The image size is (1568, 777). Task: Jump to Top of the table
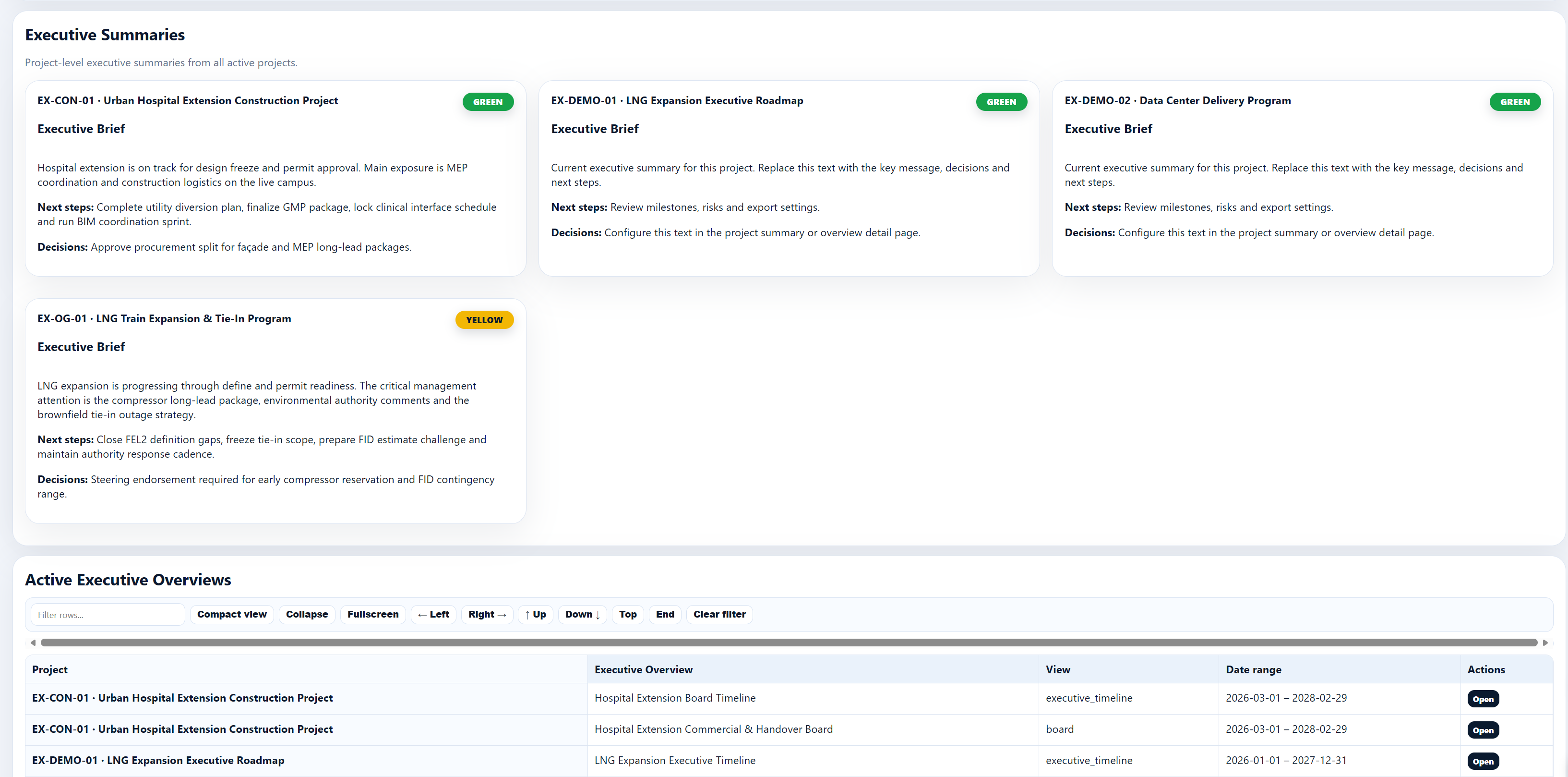point(628,614)
